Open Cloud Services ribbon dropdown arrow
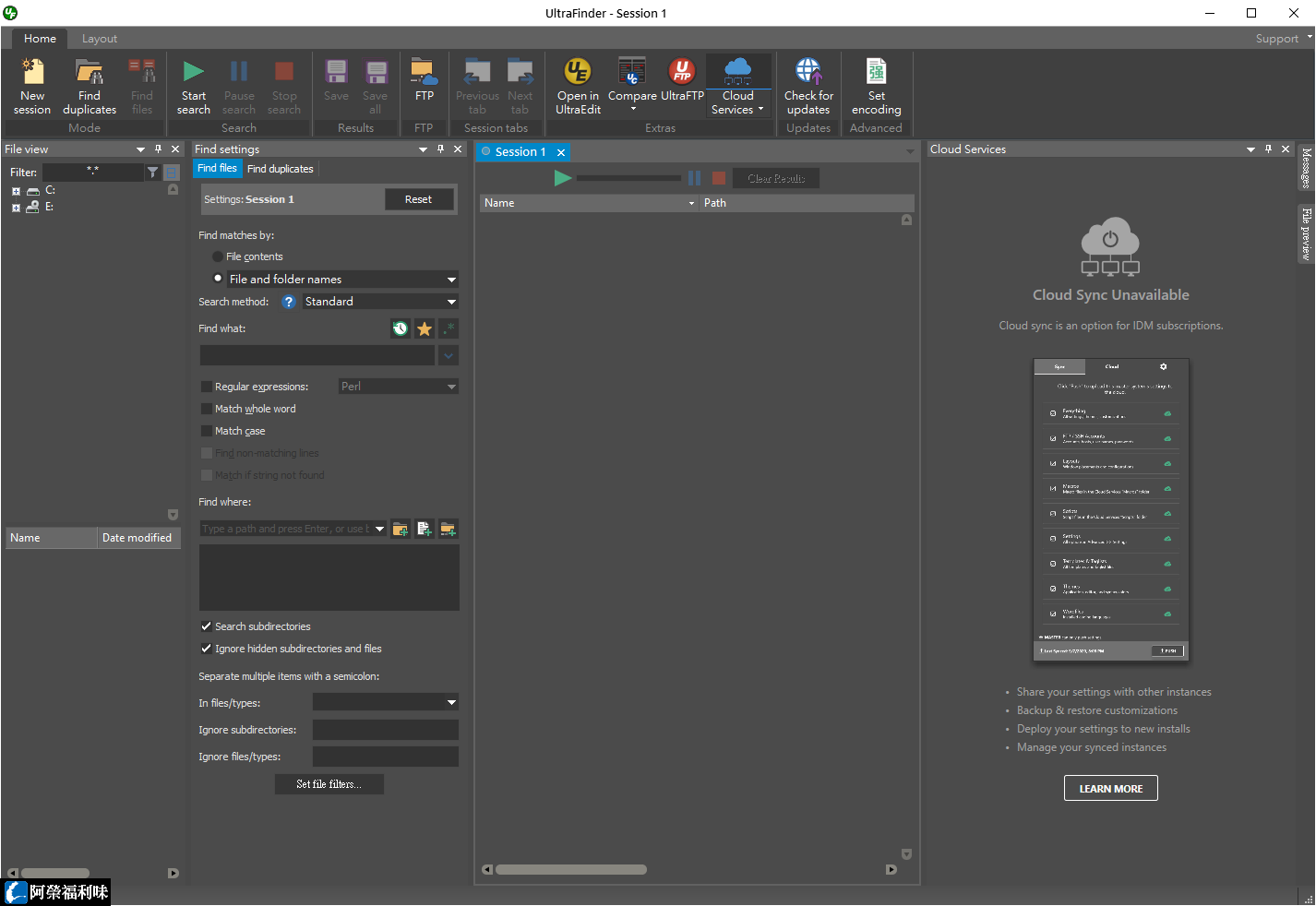The image size is (1316, 906). click(760, 110)
